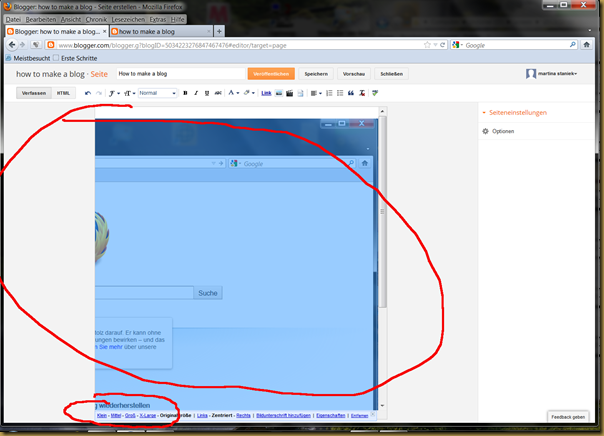Apply blockquote formatting
This screenshot has height=436, width=604.
coord(351,93)
